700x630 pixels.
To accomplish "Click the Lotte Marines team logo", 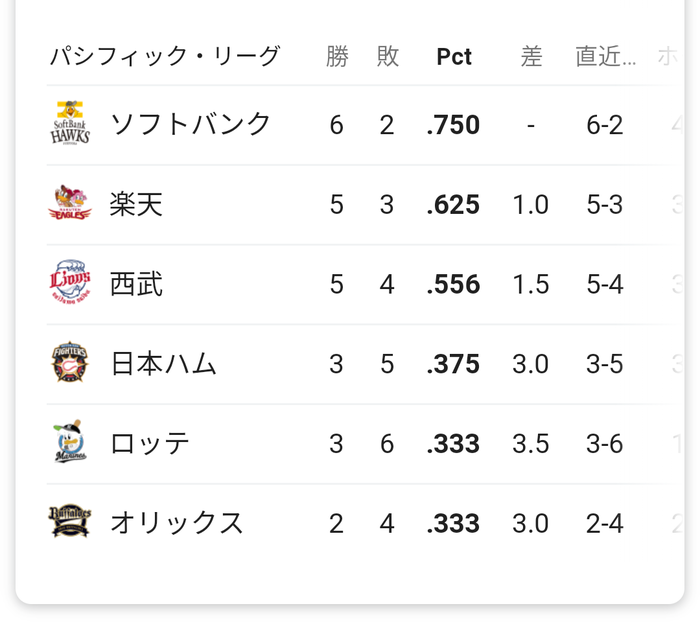I will 70,442.
